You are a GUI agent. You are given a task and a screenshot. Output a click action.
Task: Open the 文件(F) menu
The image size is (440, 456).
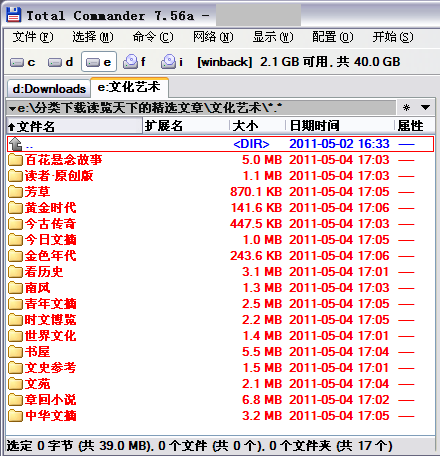(x=33, y=37)
